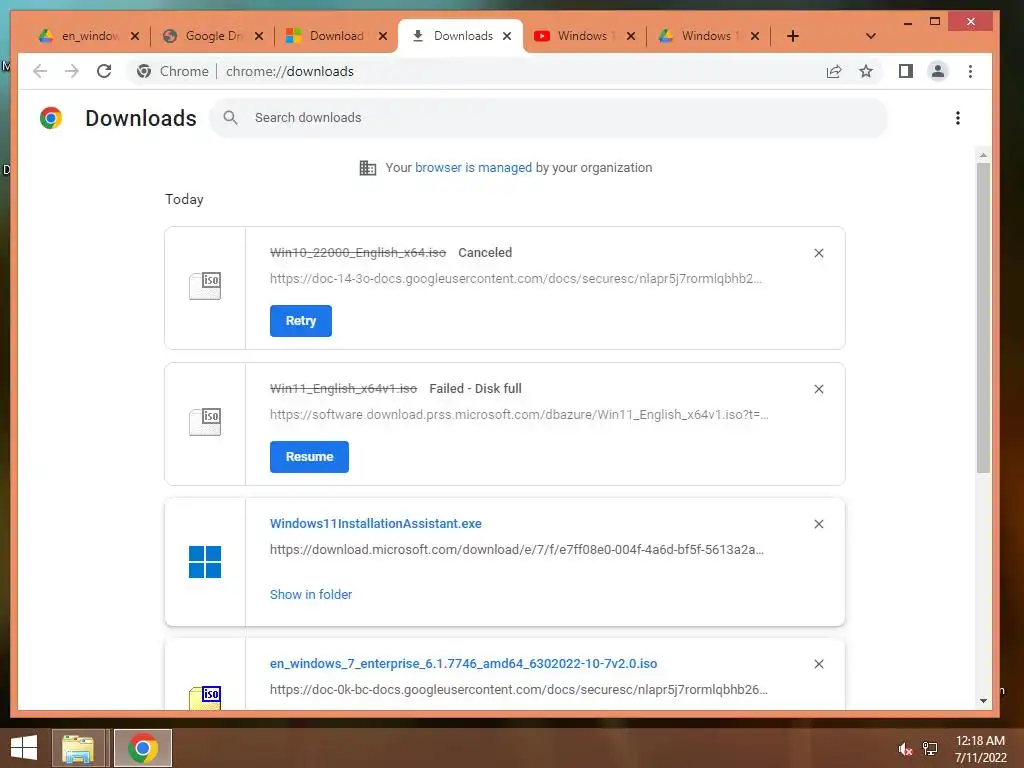Open the 'browser is managed' link

[473, 168]
